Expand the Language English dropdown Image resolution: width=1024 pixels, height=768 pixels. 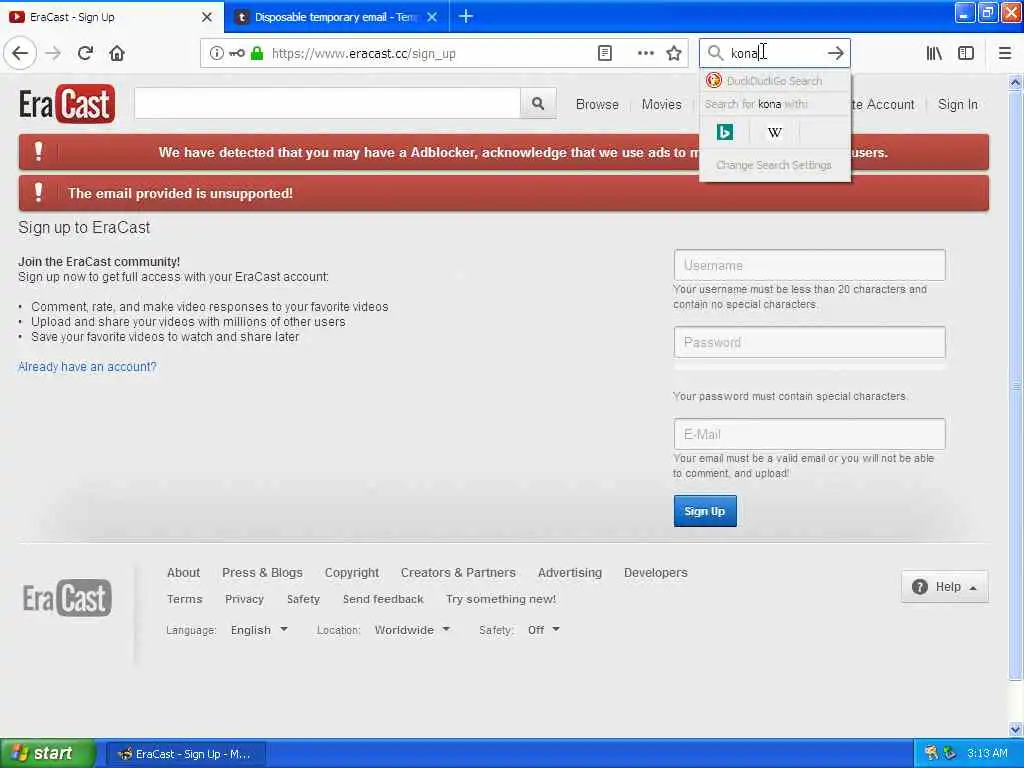[259, 630]
